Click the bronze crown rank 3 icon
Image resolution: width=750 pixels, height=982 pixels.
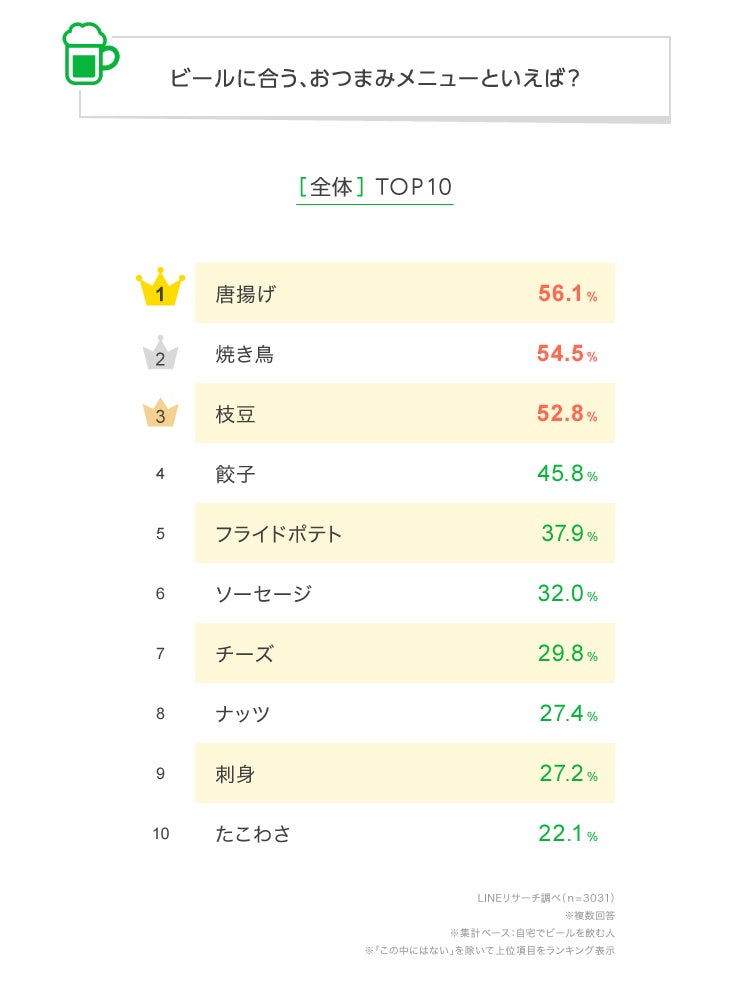[160, 413]
